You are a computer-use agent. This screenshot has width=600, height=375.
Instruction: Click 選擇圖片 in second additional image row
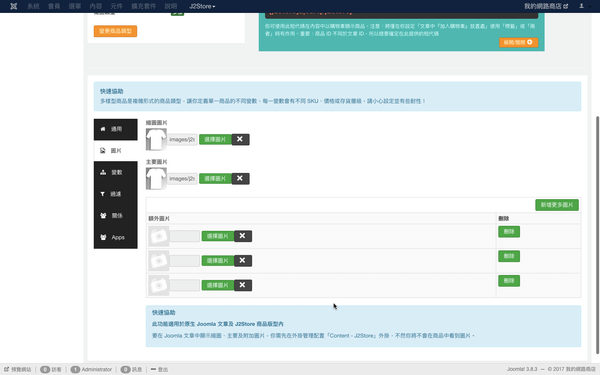pyautogui.click(x=218, y=261)
